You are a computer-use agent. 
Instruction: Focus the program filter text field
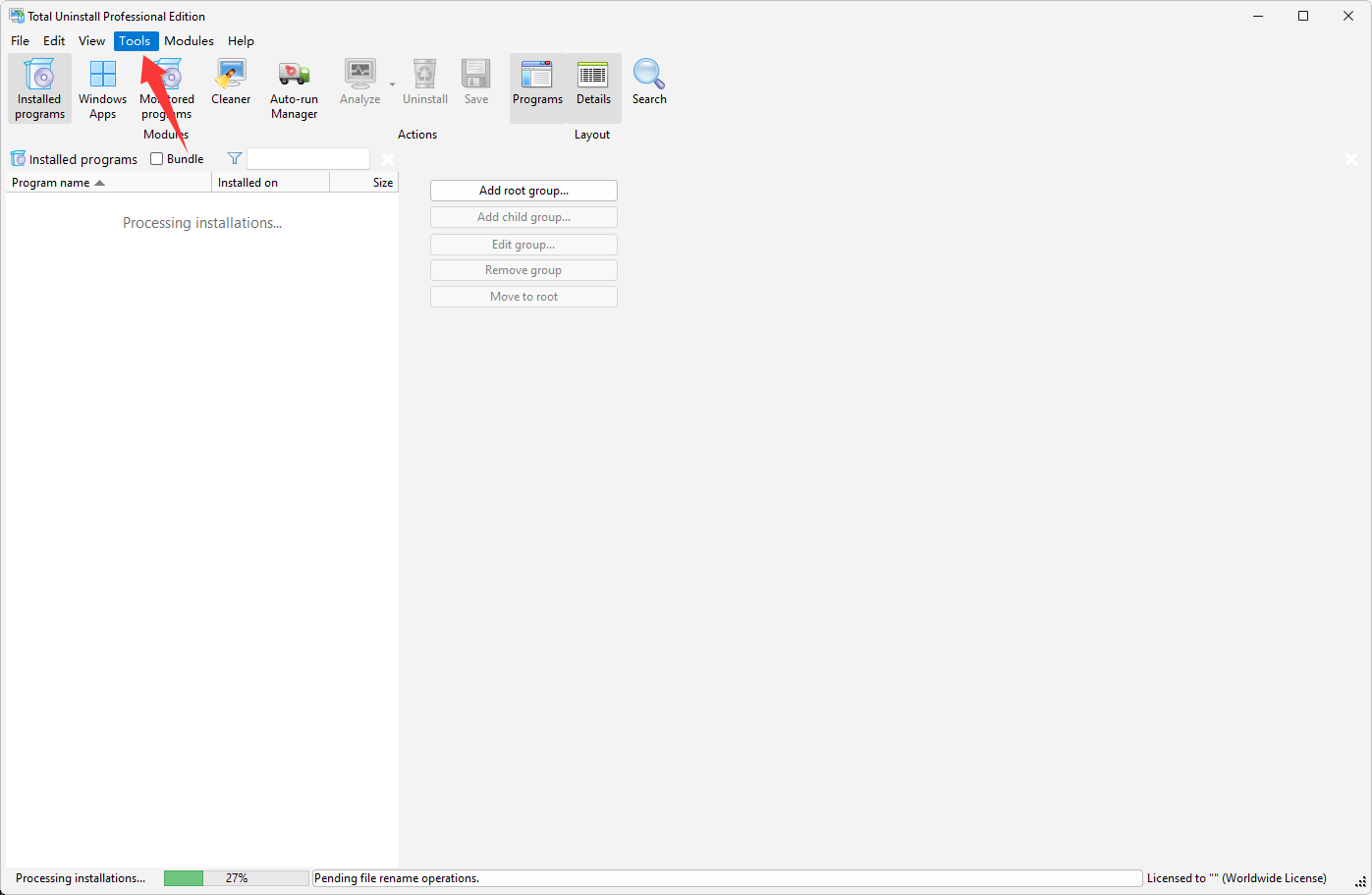[308, 158]
